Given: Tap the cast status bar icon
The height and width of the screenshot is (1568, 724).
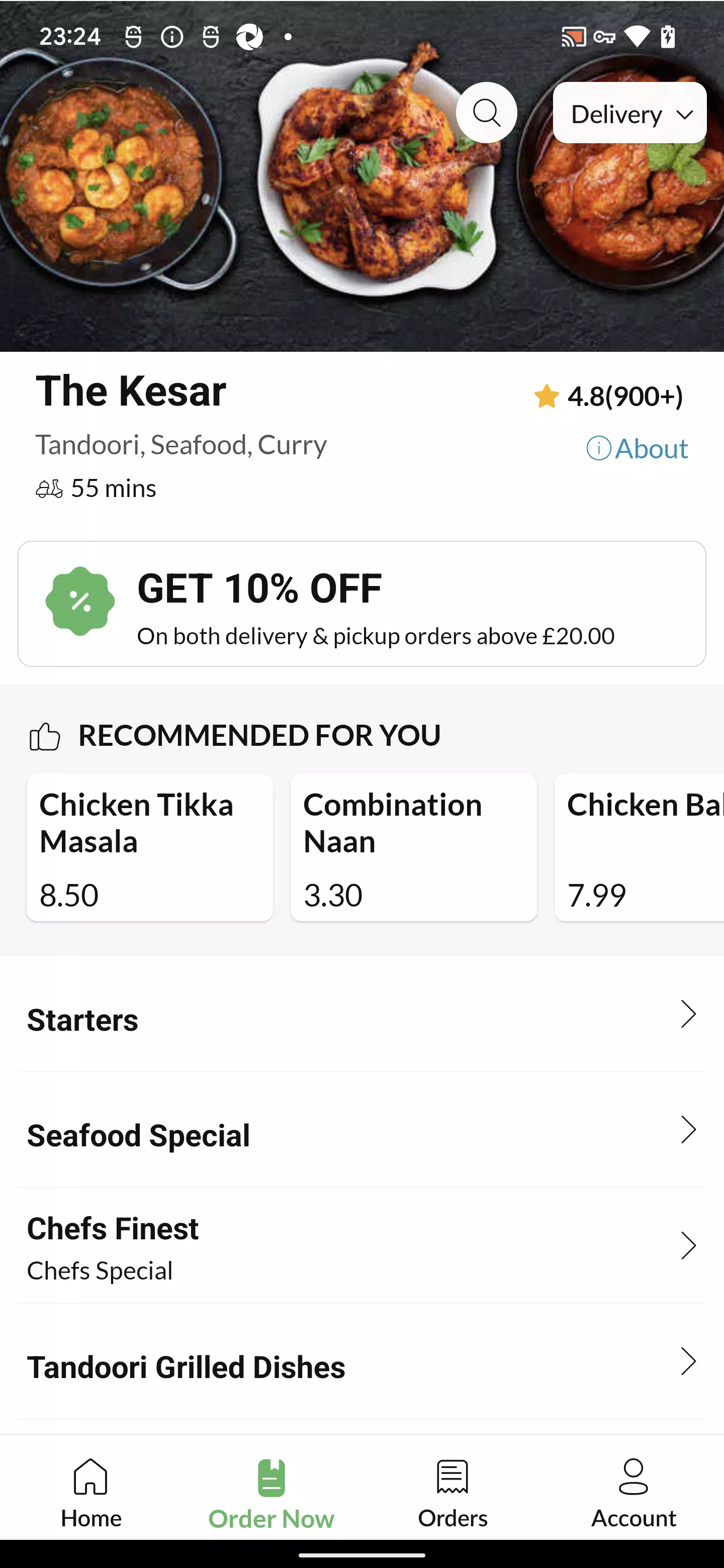Looking at the screenshot, I should pyautogui.click(x=573, y=37).
